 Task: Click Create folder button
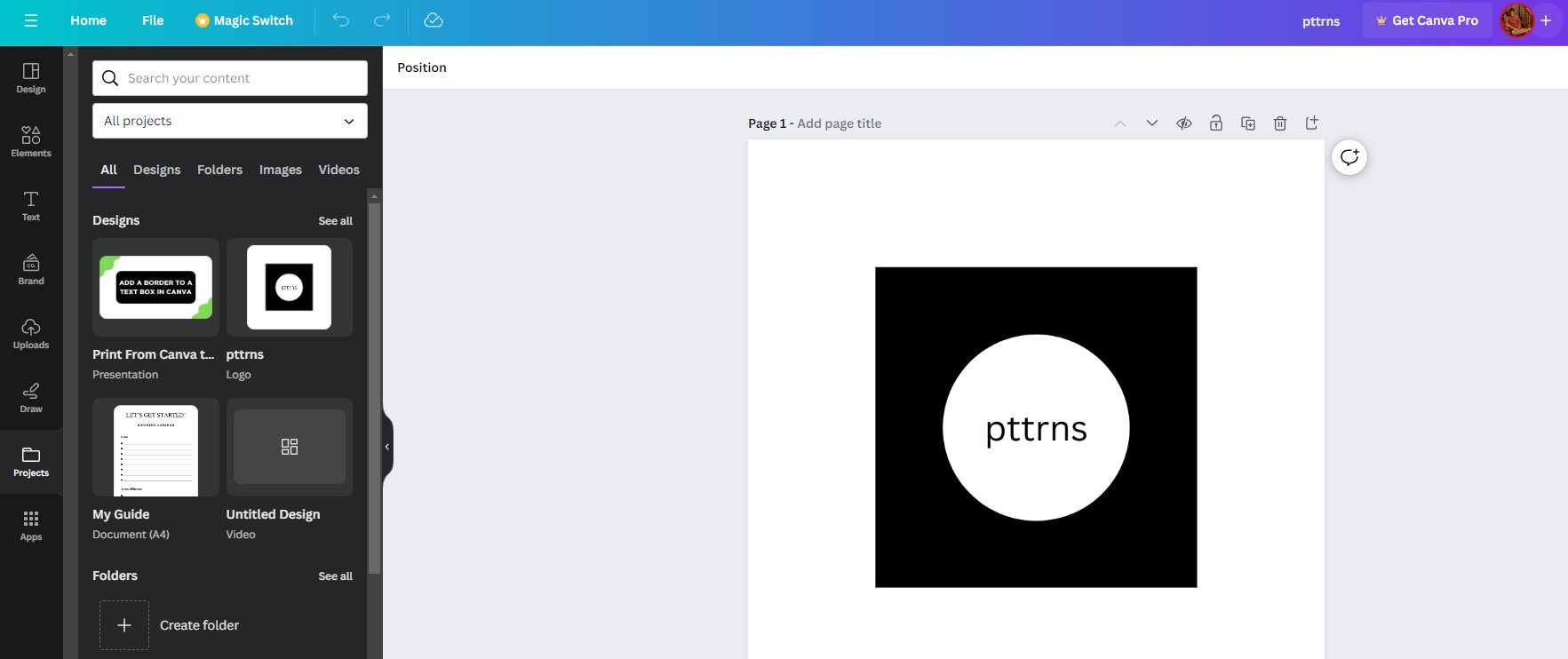click(x=169, y=625)
